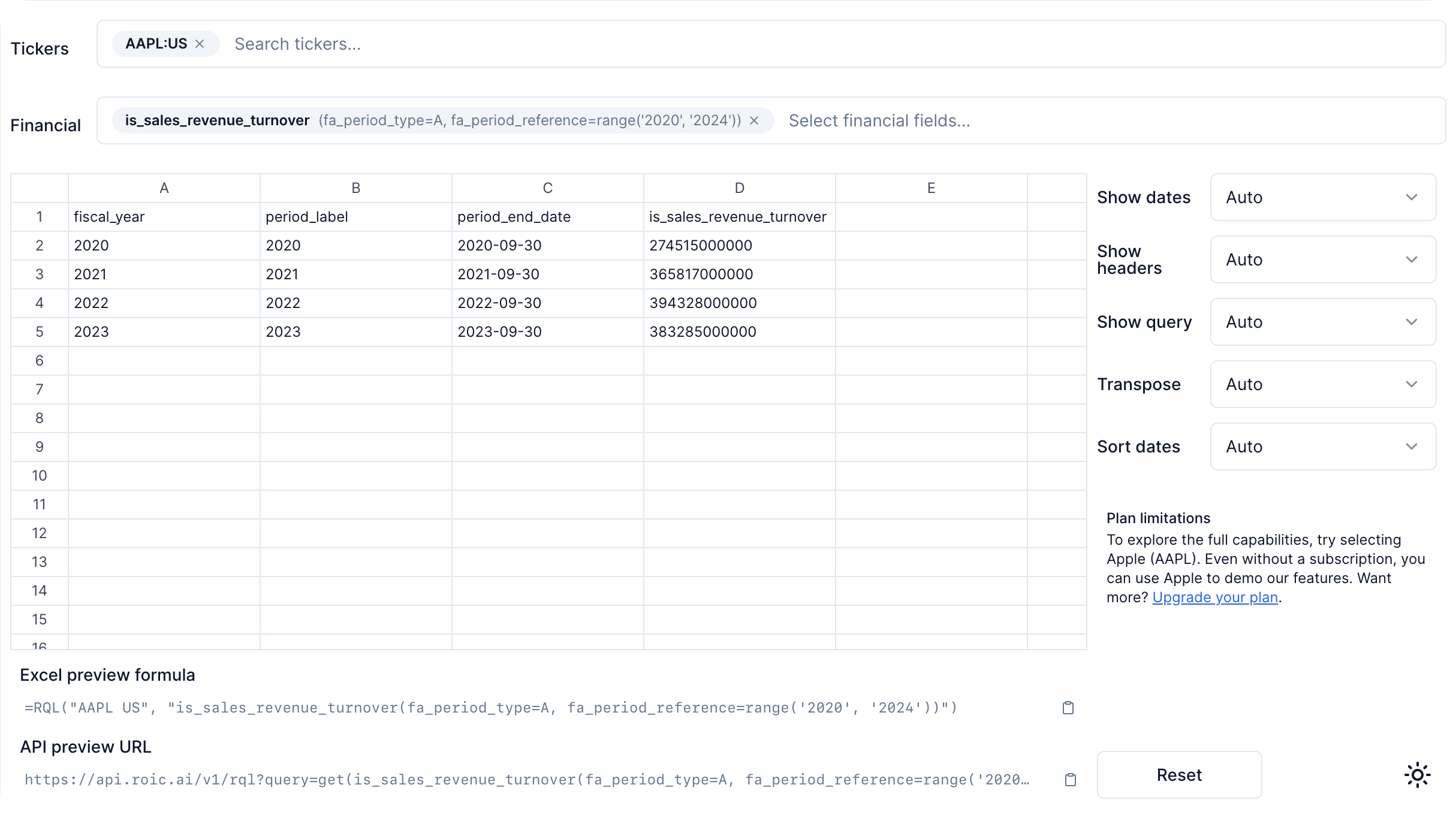Click the period_end_date header cell

point(547,217)
